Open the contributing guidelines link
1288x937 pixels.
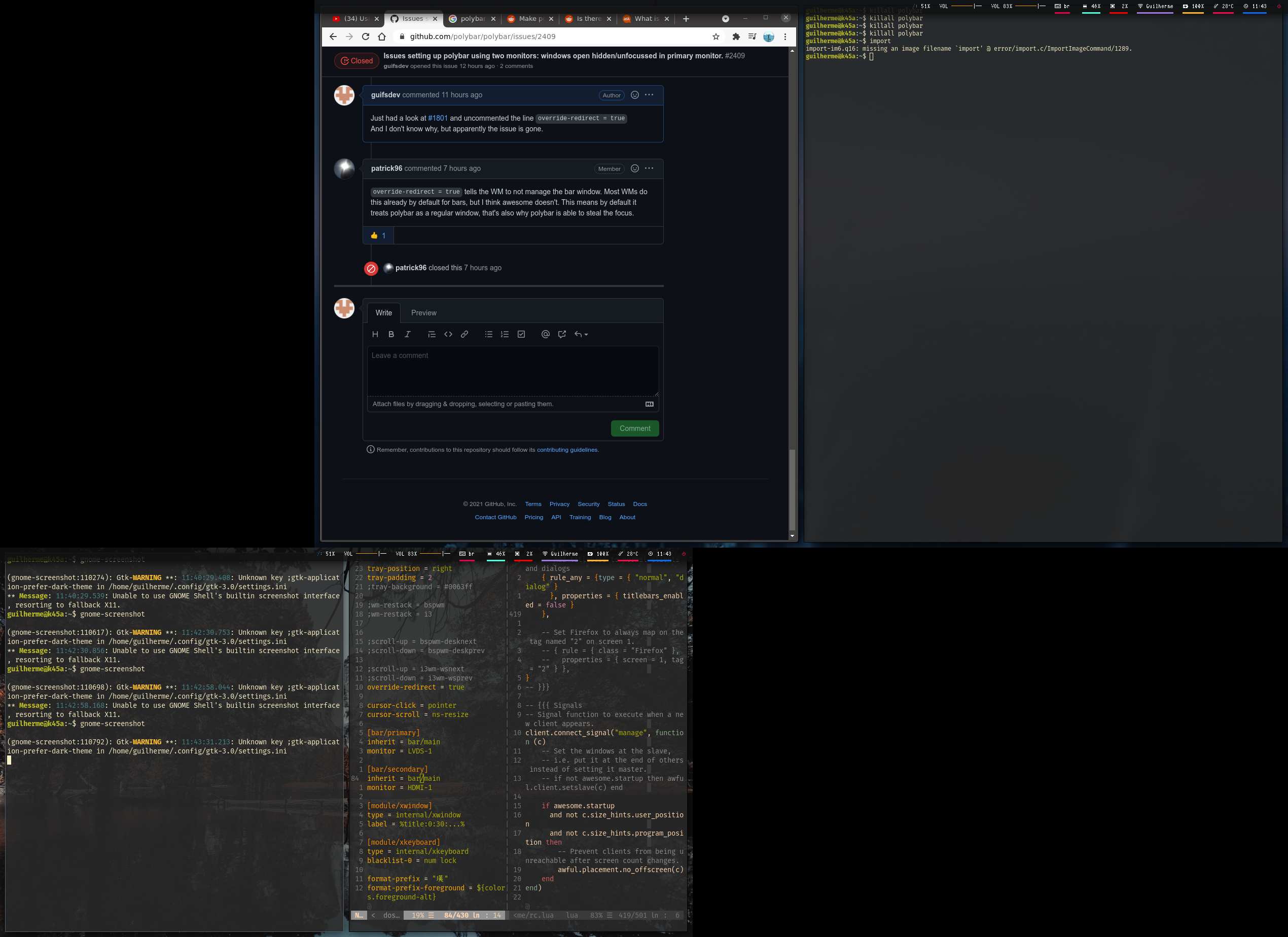pos(567,449)
